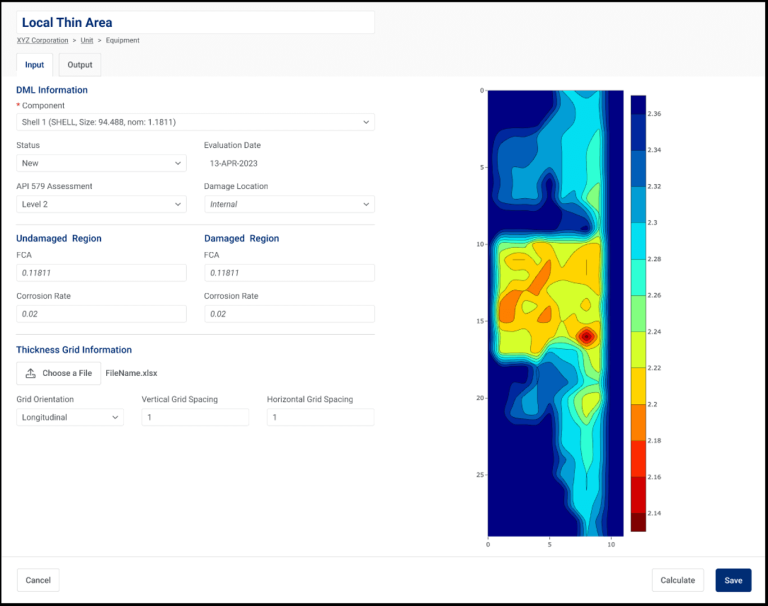Click the Damaged Region Corrosion Rate field
Viewport: 768px width, 606px height.
[289, 314]
